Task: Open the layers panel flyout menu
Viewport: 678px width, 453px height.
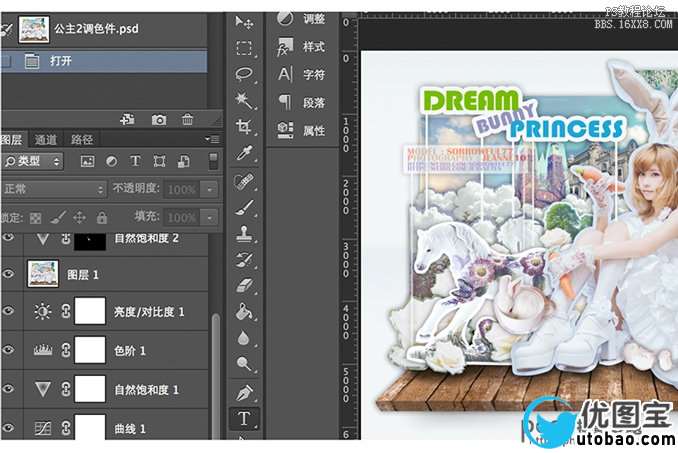Action: coord(213,139)
